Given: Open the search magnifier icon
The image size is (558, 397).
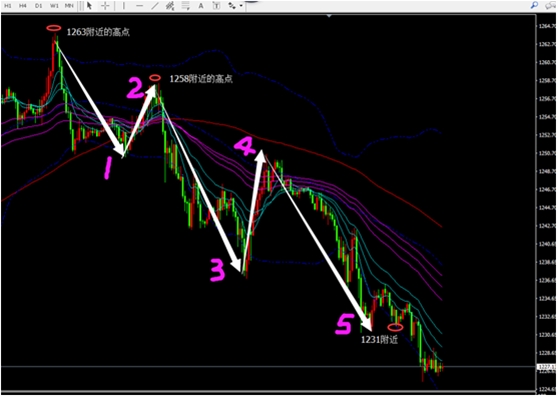Looking at the screenshot, I should click(x=535, y=5).
